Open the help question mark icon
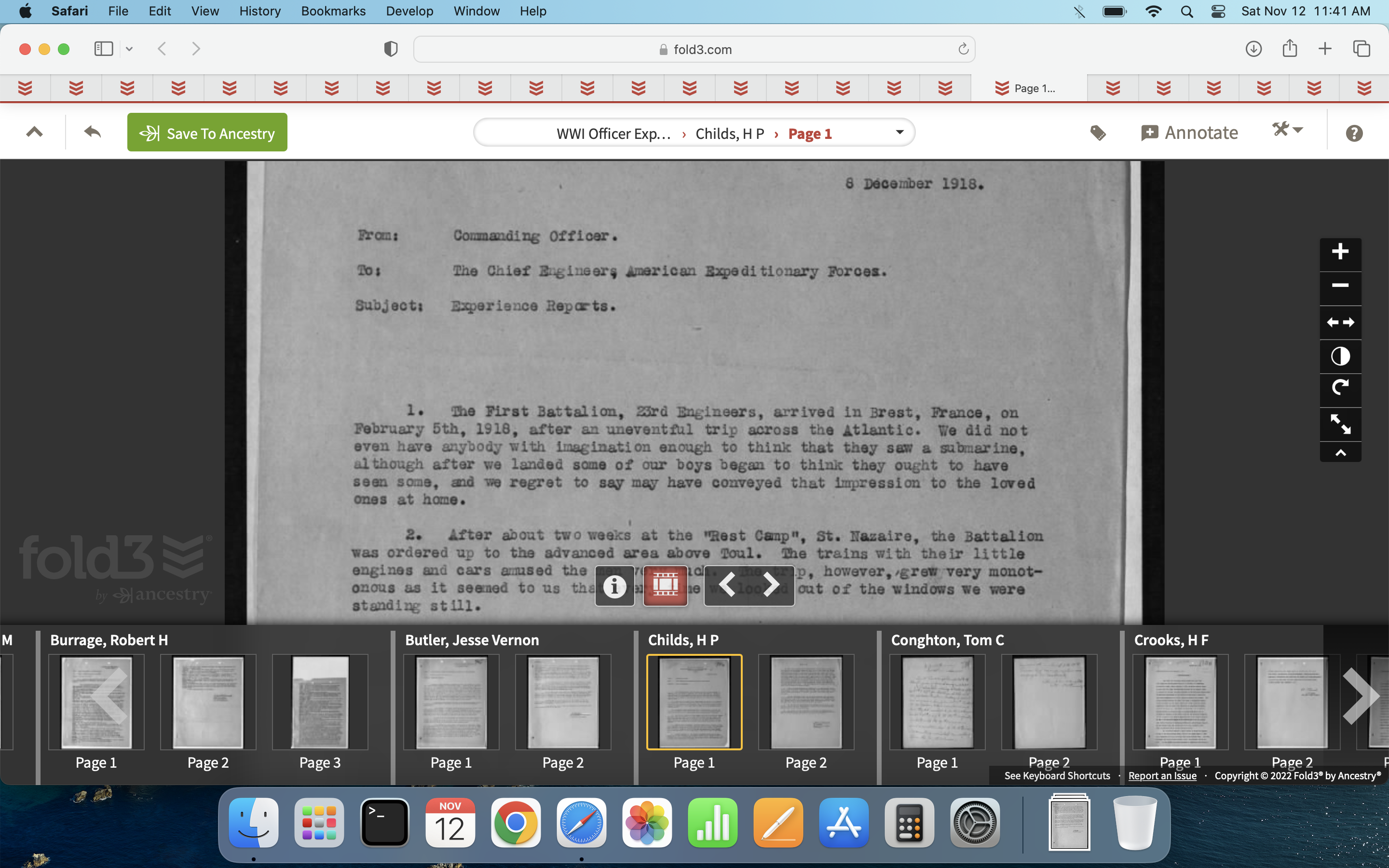This screenshot has height=868, width=1389. [x=1353, y=133]
